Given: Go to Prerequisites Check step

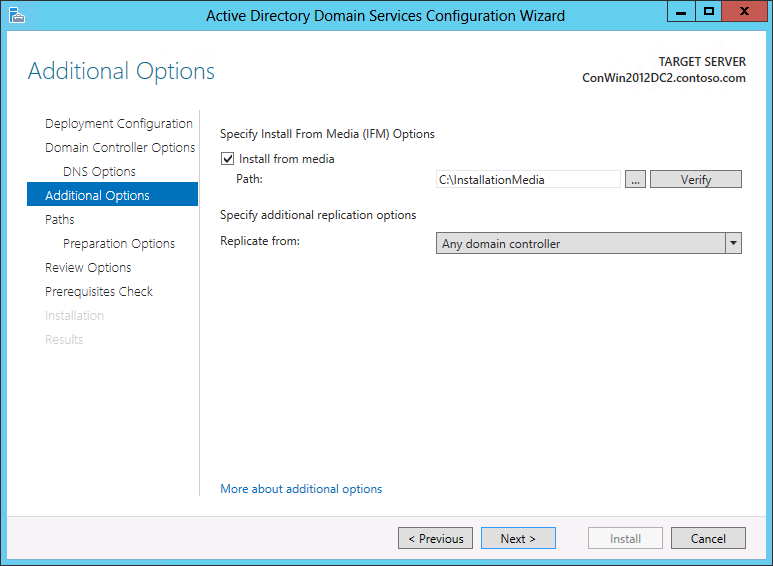Looking at the screenshot, I should click(99, 291).
